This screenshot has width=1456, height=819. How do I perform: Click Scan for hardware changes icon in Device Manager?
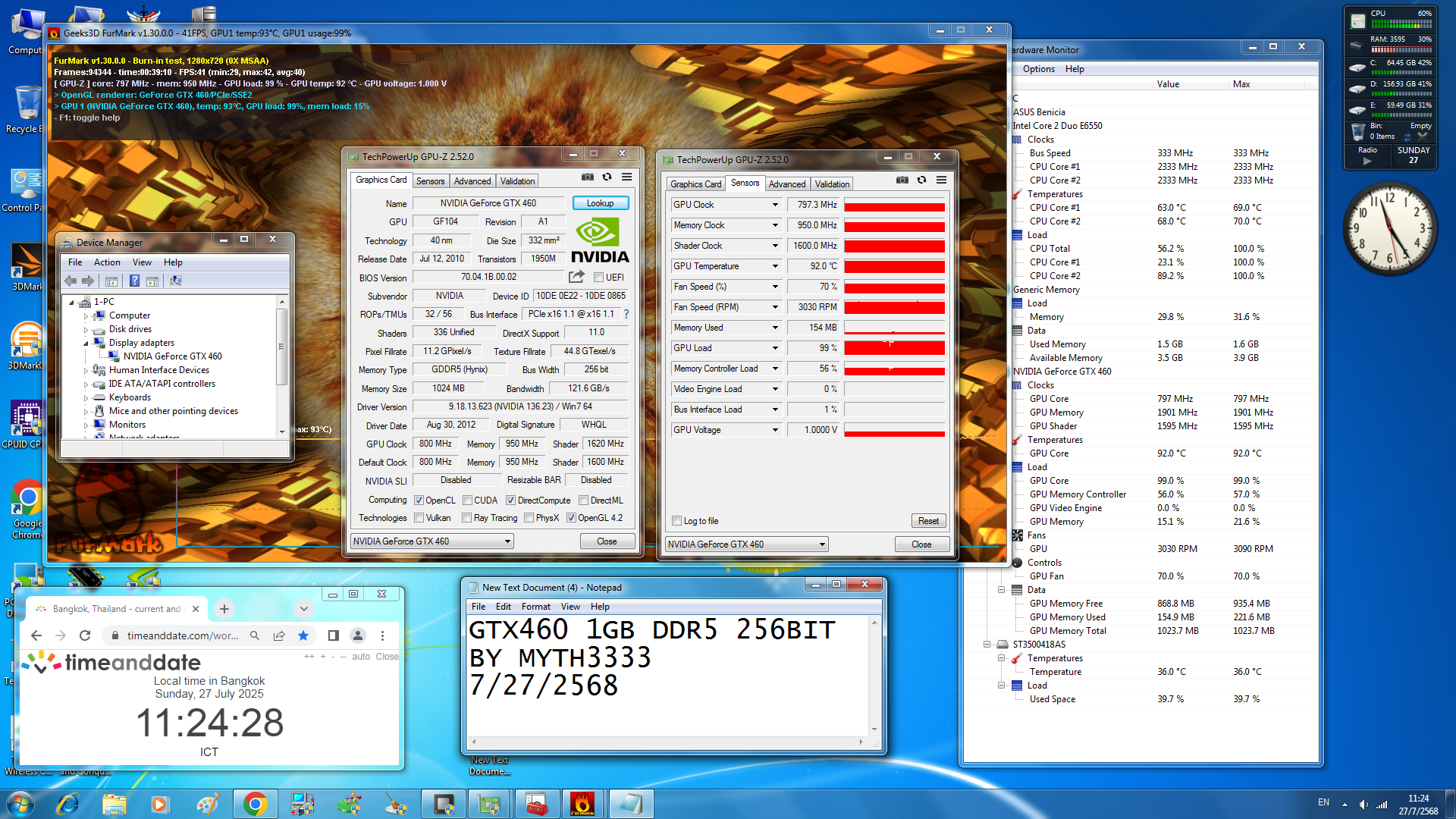[176, 281]
